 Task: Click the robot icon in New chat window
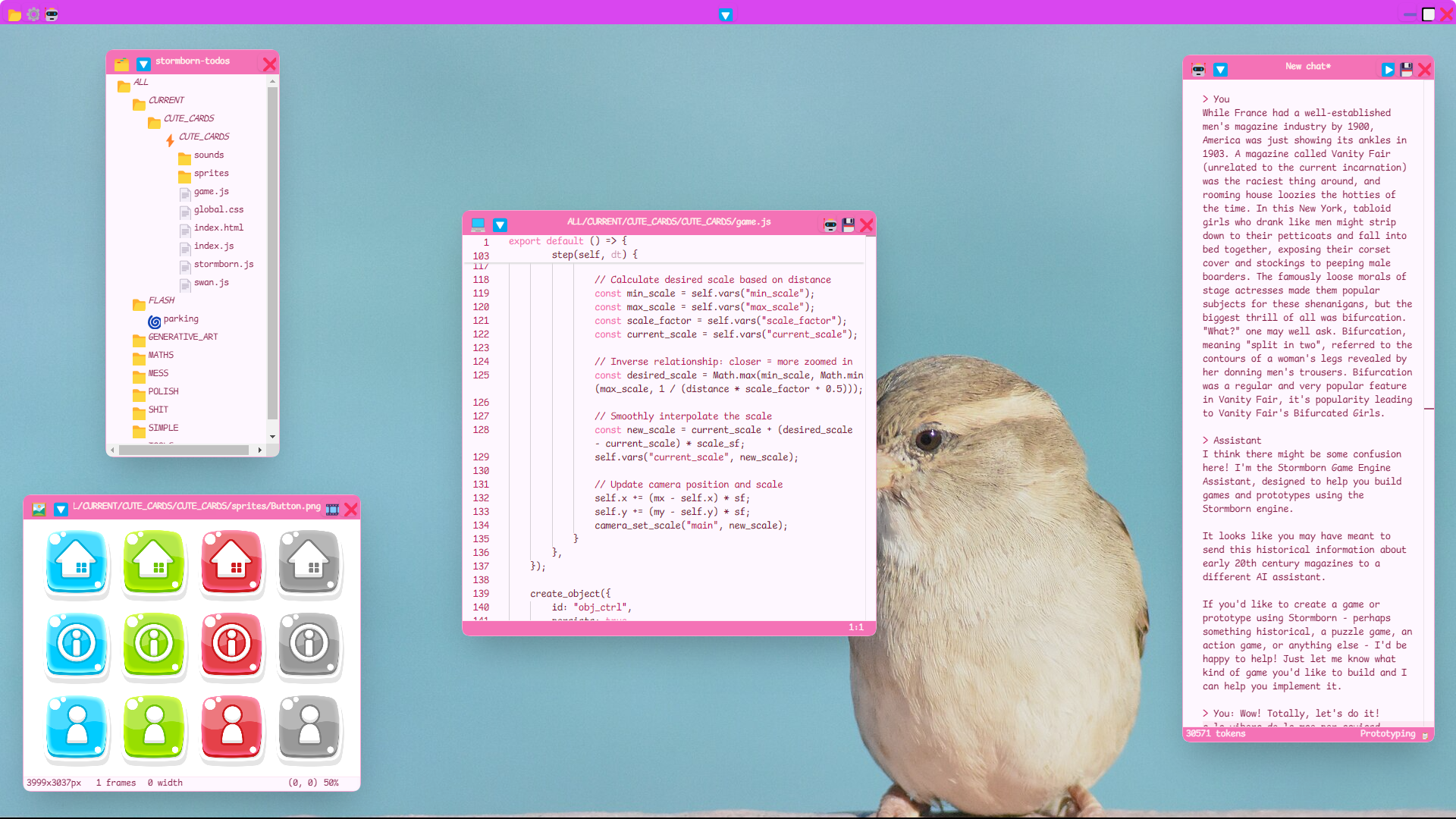coord(1198,70)
